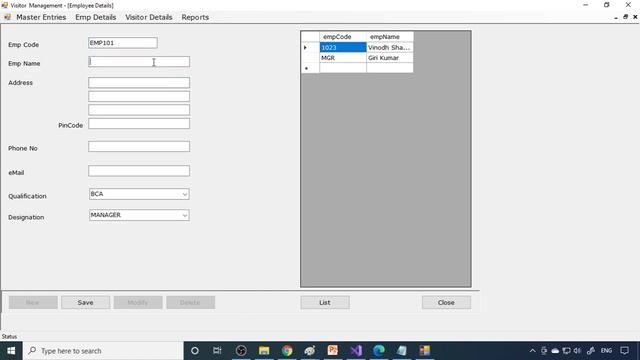Image resolution: width=640 pixels, height=360 pixels.
Task: Click the Phone No input field
Action: point(139,147)
